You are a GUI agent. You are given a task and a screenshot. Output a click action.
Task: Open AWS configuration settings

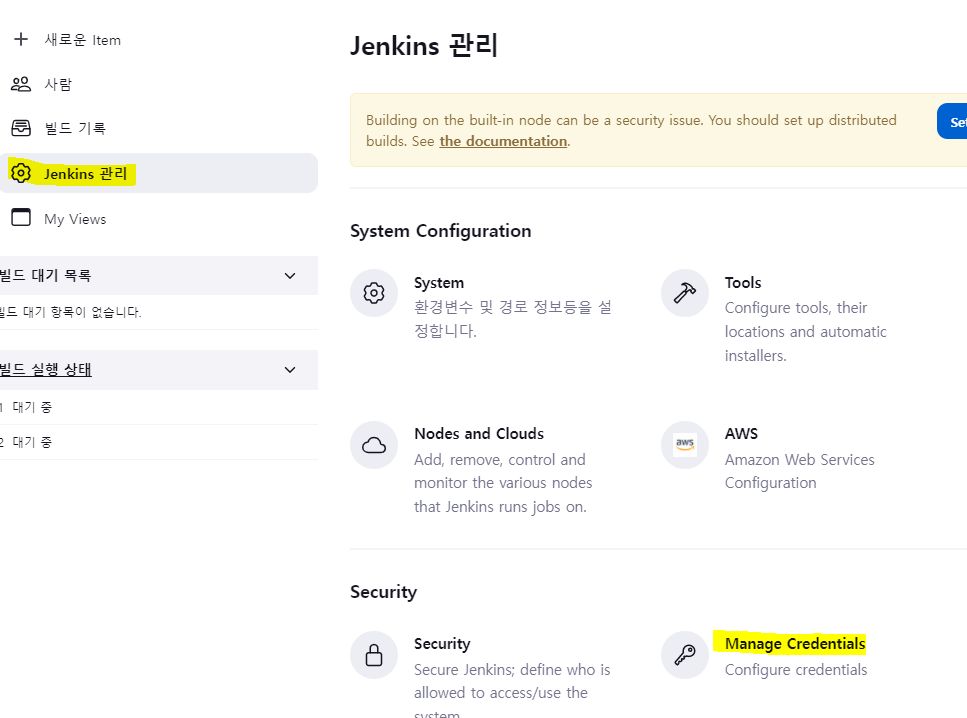[x=741, y=434]
